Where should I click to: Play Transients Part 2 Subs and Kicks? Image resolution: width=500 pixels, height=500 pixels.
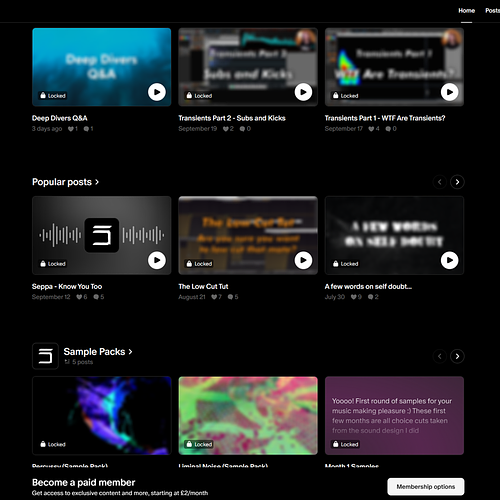point(303,92)
